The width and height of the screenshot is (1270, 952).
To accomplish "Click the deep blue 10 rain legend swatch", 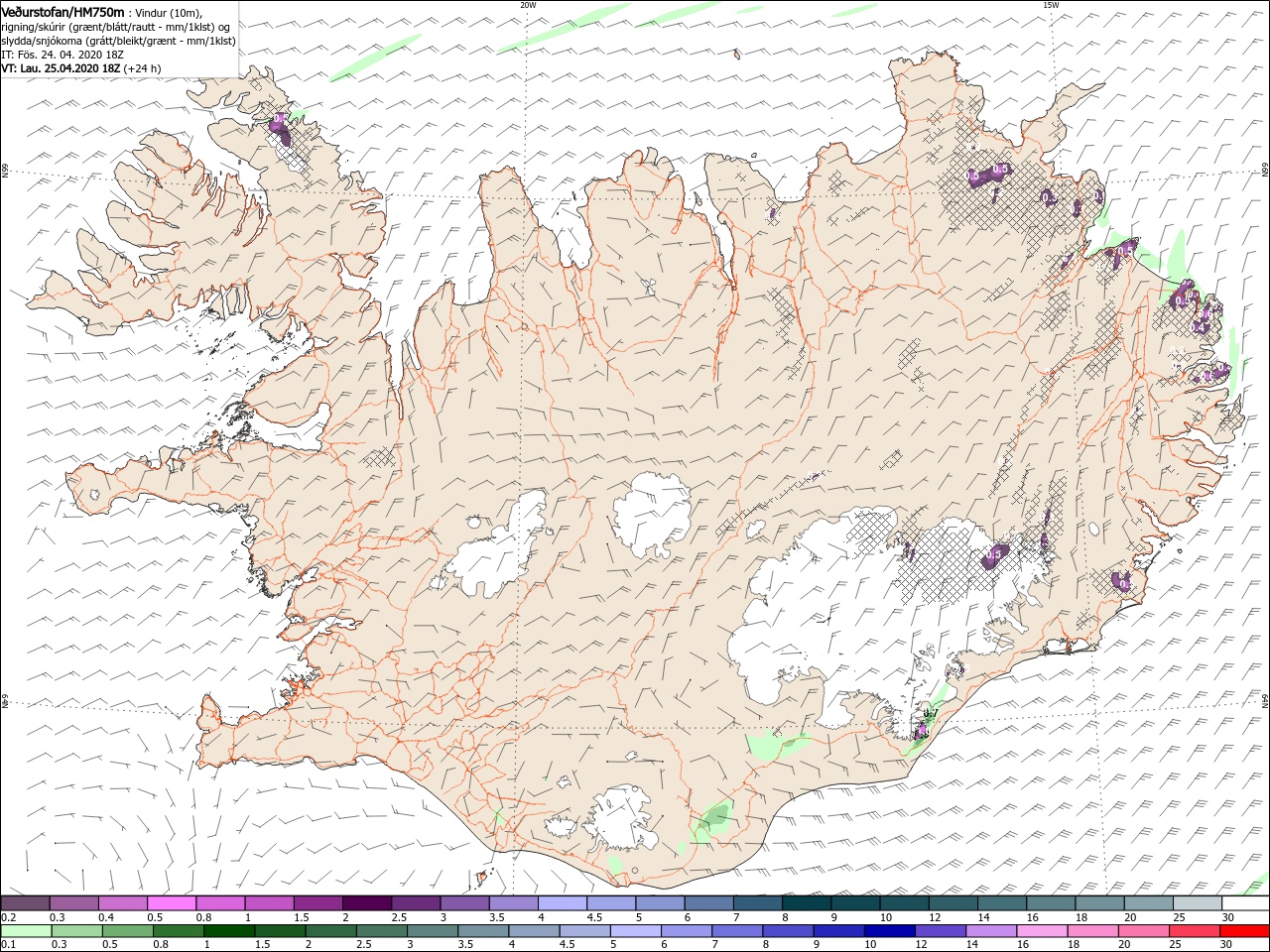I will 889,930.
